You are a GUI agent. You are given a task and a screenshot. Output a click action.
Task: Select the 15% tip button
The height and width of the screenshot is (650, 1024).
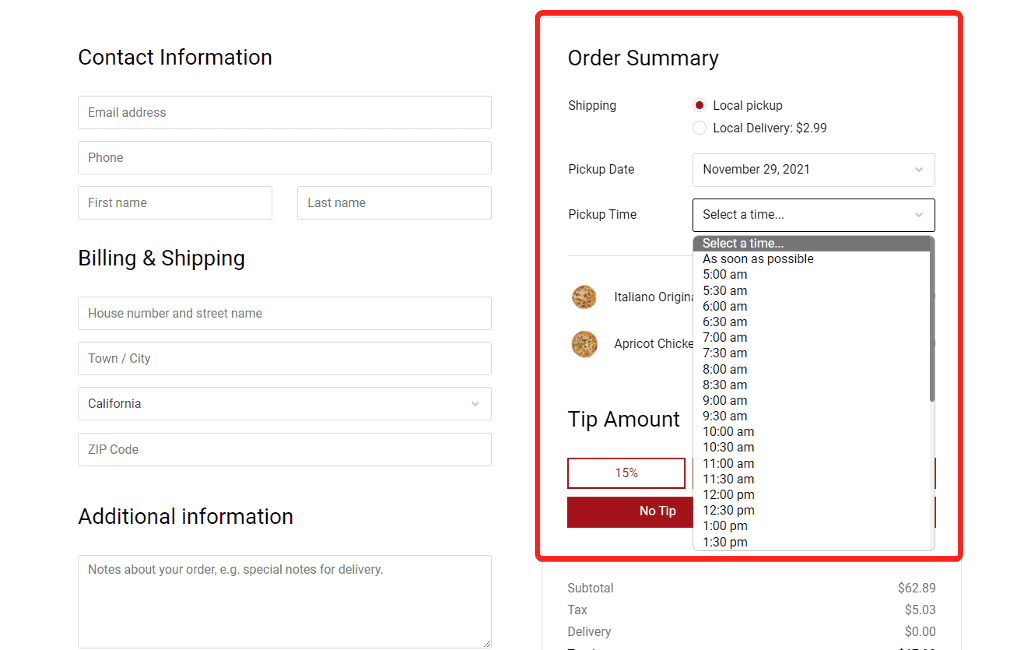[626, 473]
